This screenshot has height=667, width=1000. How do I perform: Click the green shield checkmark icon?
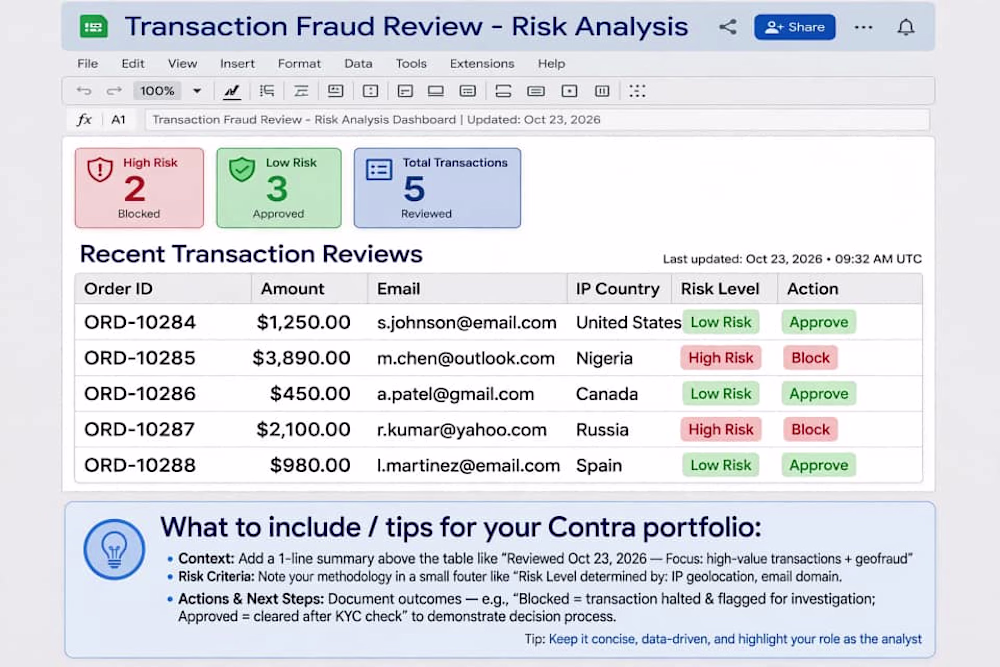[x=242, y=170]
